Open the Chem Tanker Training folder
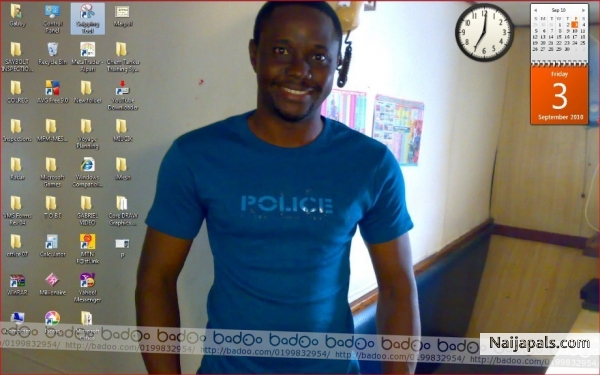 [x=123, y=57]
